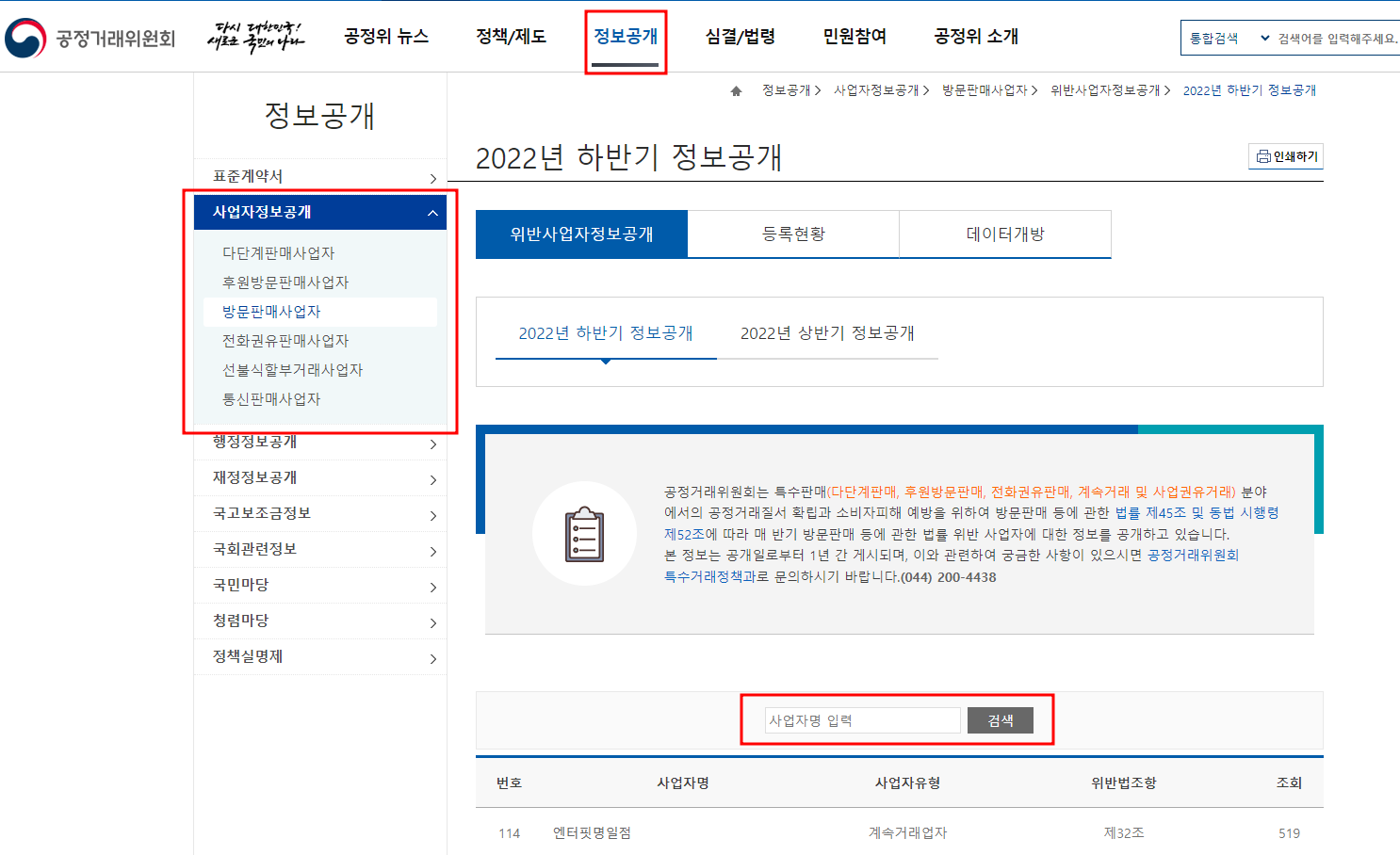
Task: Expand the 행정정보공개 sidebar section
Action: [320, 442]
